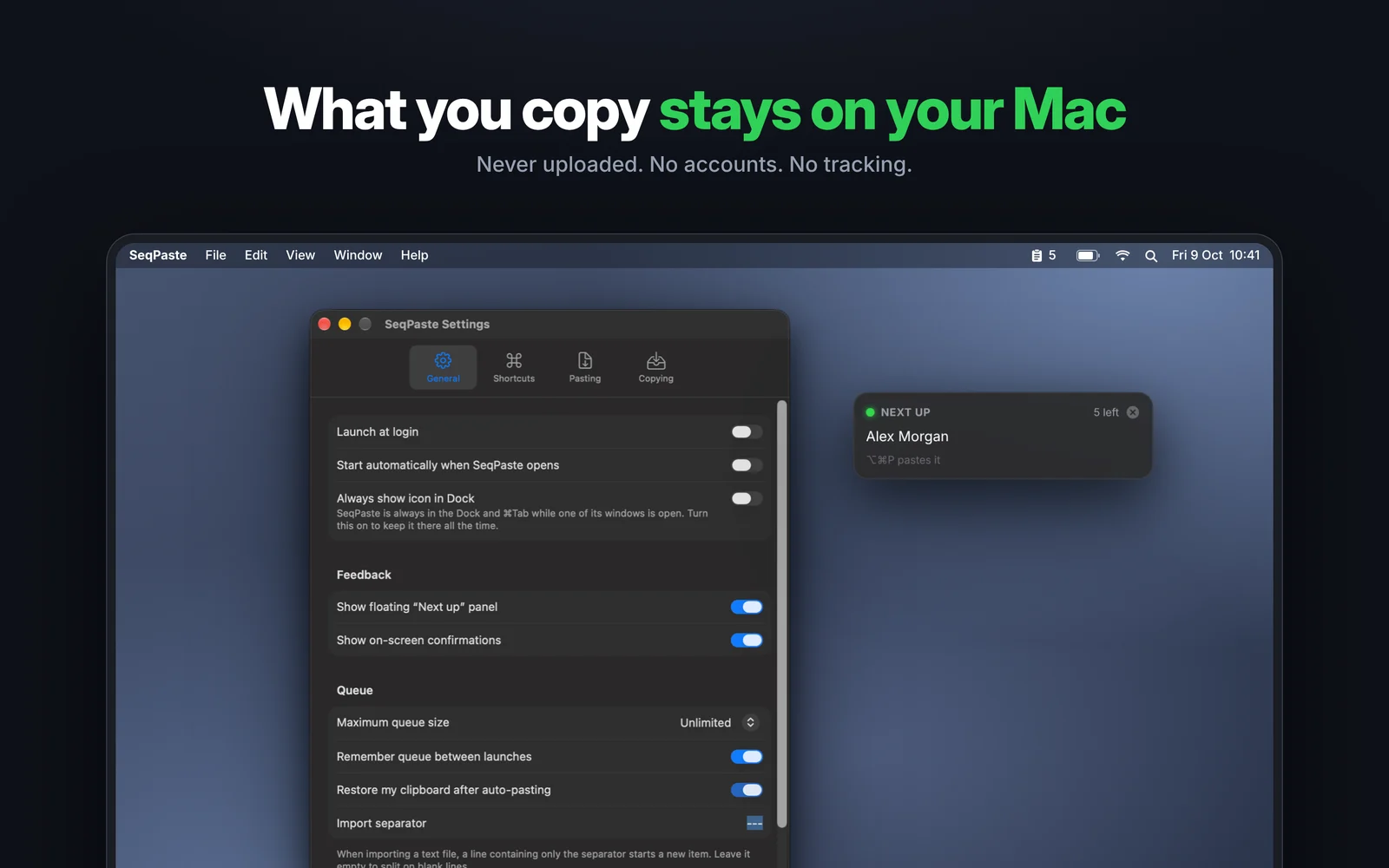Click the ⌥⌘P pastes it hint
This screenshot has width=1389, height=868.
pyautogui.click(x=903, y=460)
